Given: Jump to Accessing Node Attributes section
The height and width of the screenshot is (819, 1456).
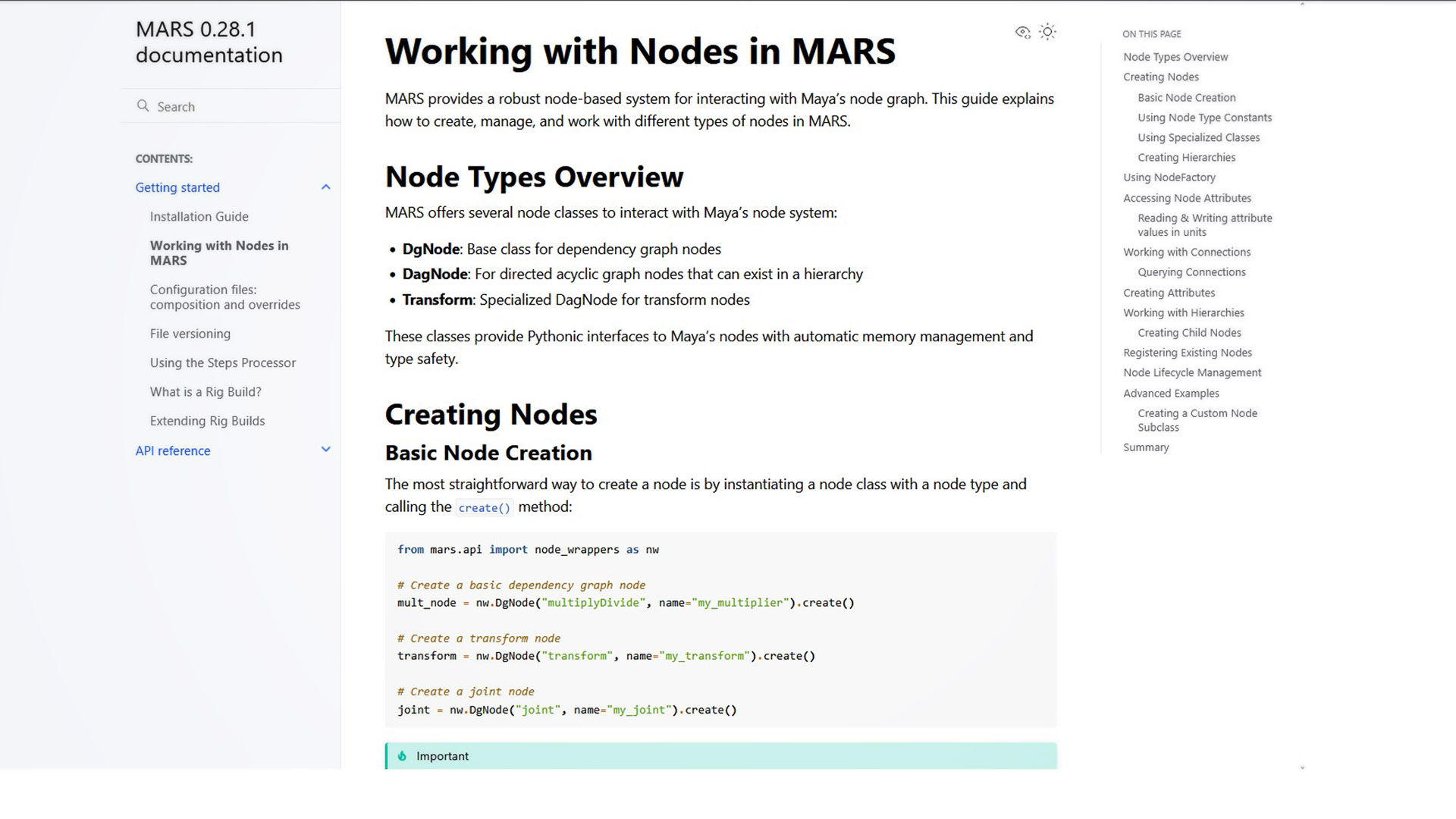Looking at the screenshot, I should tap(1188, 198).
